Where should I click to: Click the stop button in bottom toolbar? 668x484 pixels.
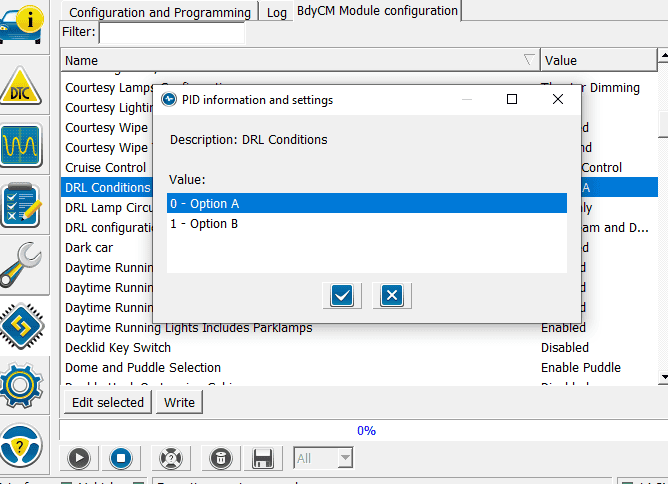pos(121,458)
